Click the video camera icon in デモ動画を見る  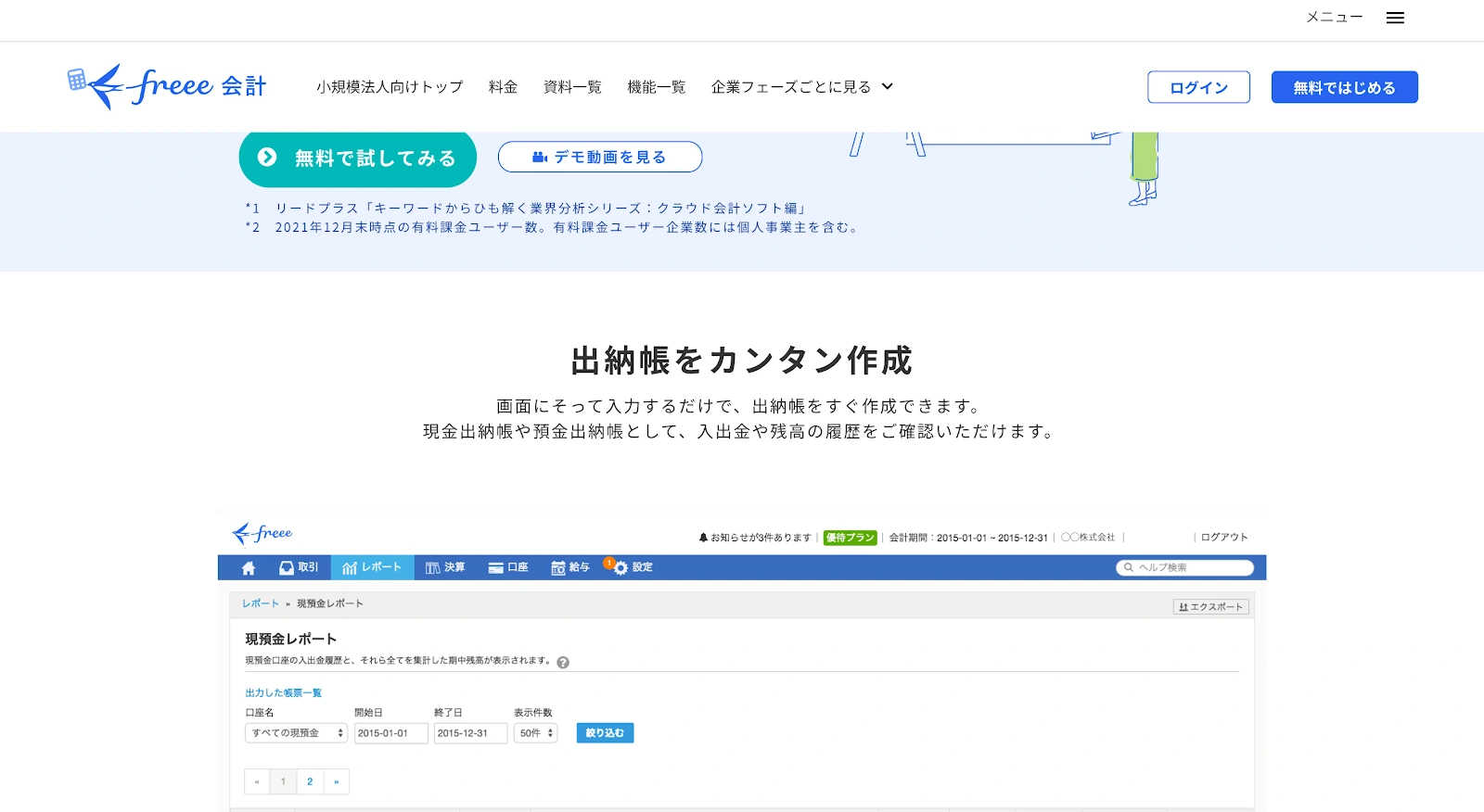point(540,157)
